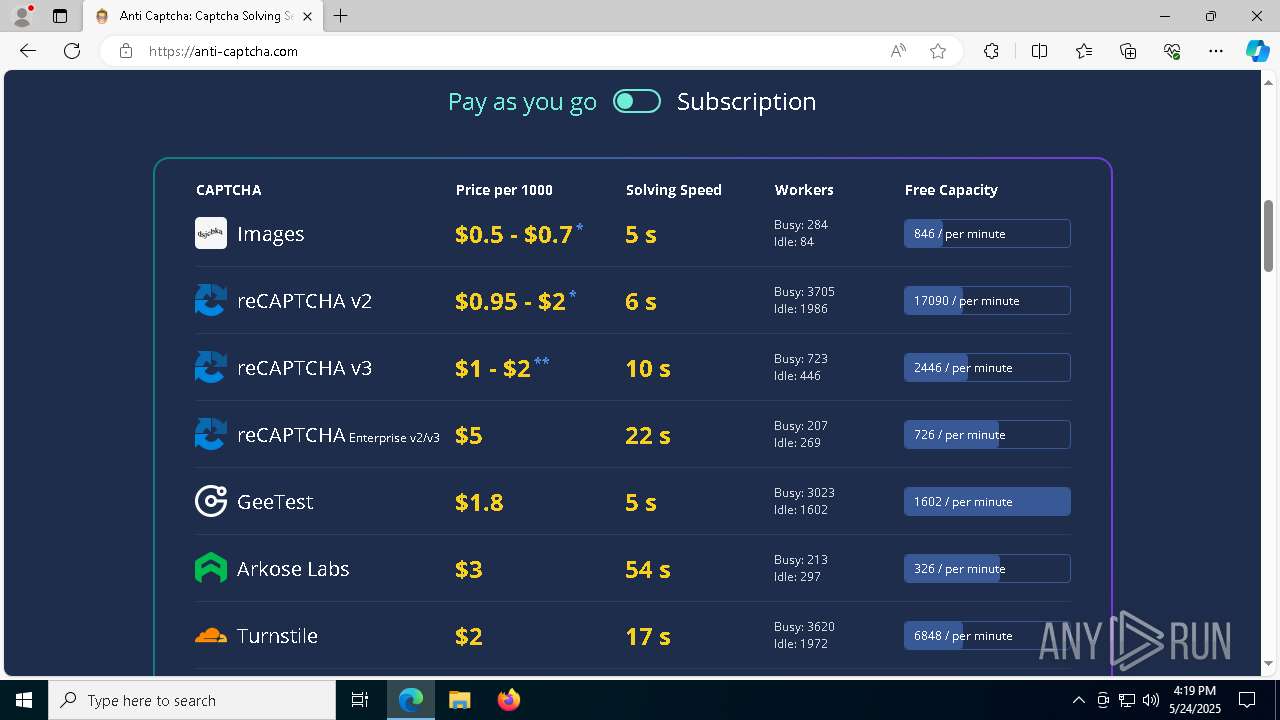Click the Turnstile Cloudflare logo icon
The width and height of the screenshot is (1280, 720).
[x=210, y=635]
